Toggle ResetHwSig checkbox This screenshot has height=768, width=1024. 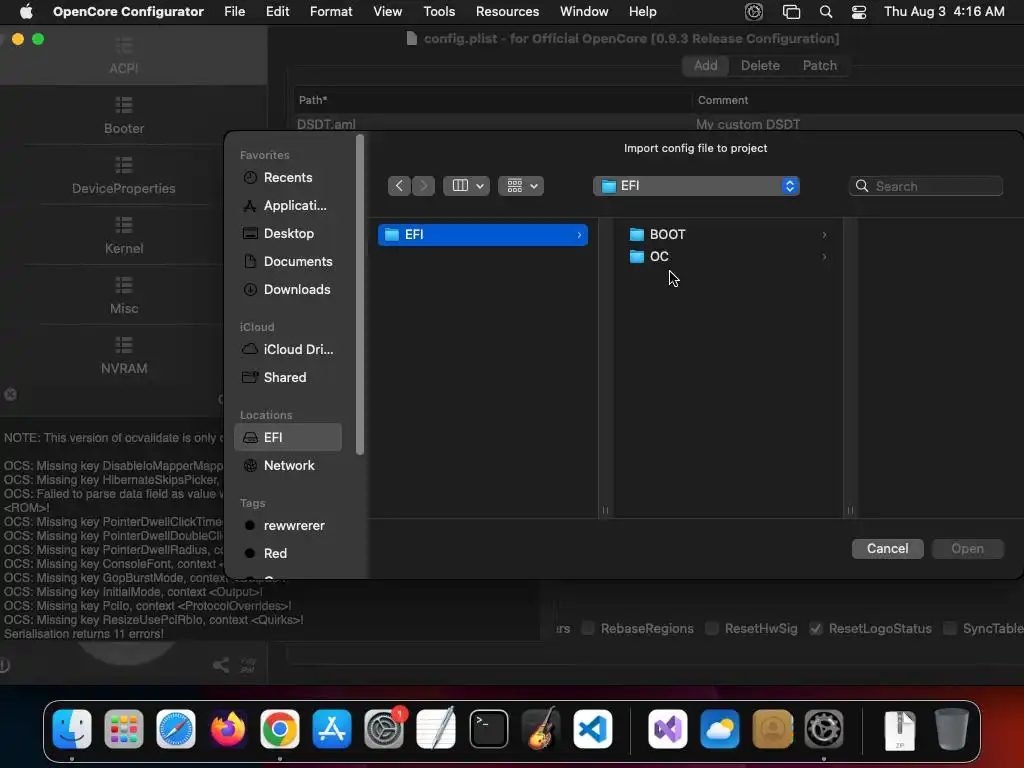pos(712,628)
